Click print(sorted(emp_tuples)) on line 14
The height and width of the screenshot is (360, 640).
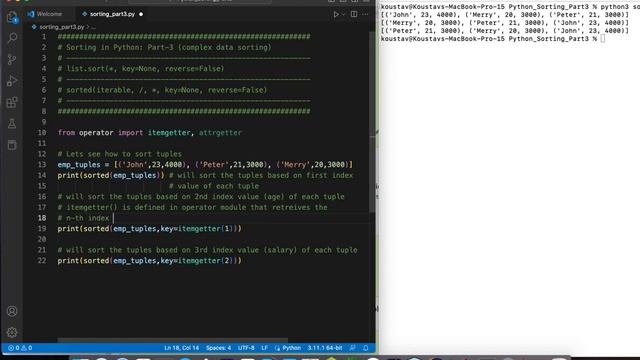(x=111, y=175)
